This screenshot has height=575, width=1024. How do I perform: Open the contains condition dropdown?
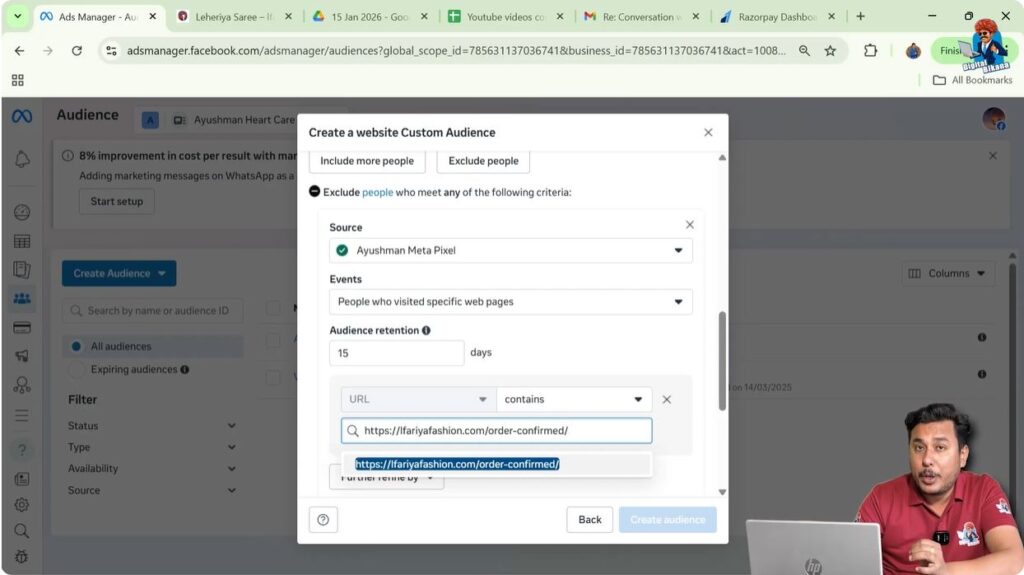point(574,399)
